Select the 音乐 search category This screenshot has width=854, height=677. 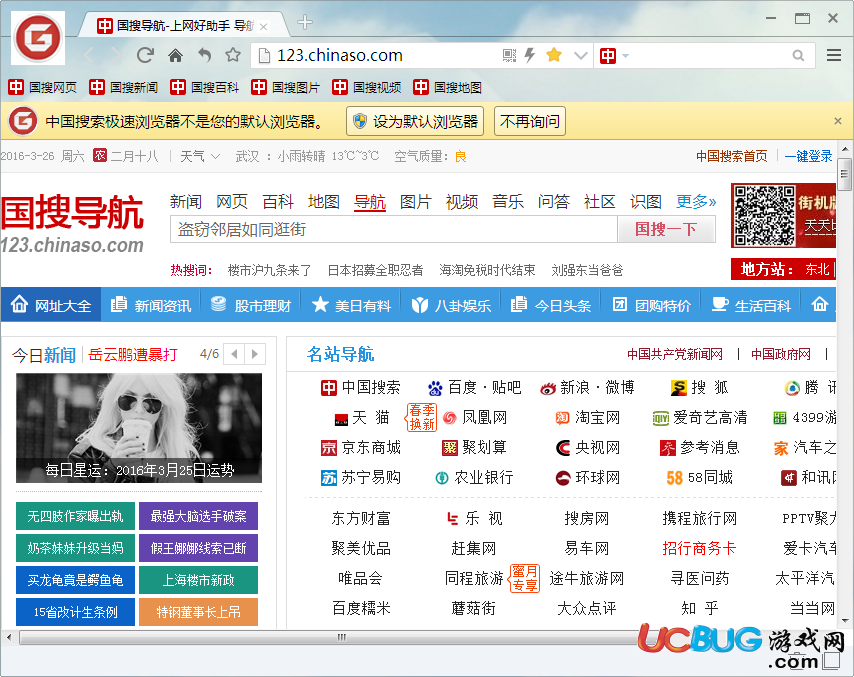coord(508,202)
